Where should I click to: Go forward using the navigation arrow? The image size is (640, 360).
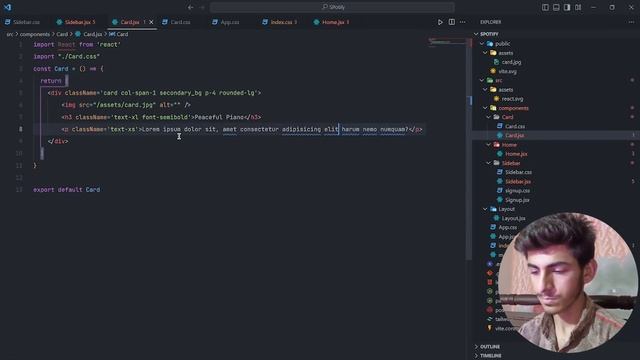(202, 7)
